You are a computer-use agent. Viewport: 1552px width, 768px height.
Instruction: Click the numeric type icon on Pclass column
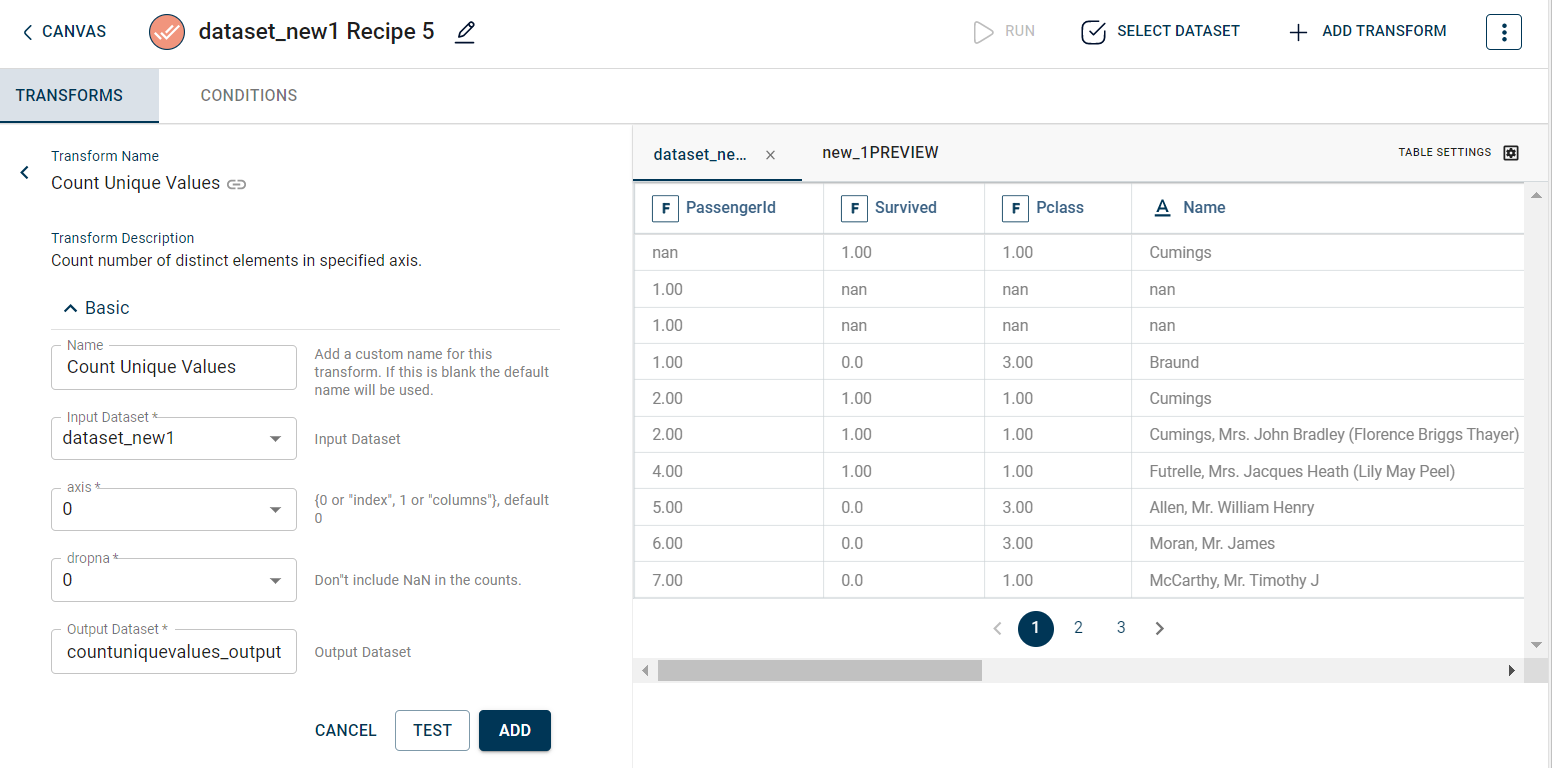click(x=1015, y=208)
